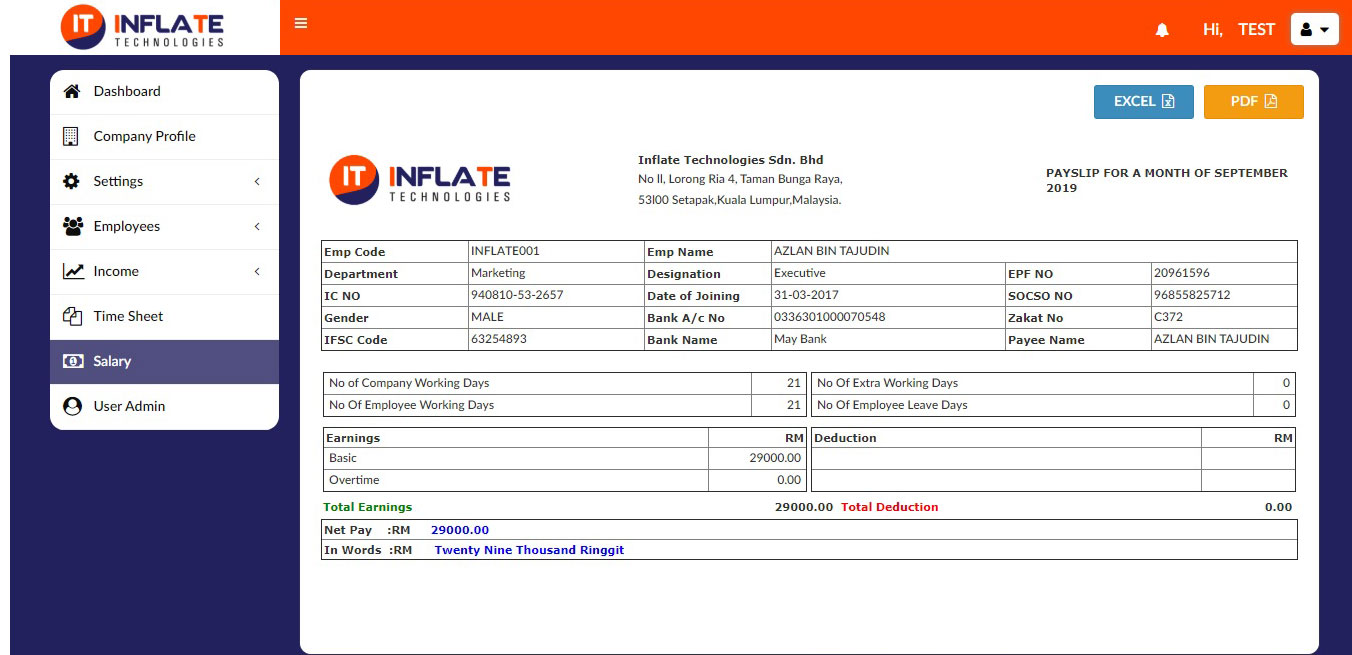Open the notification bell
1352x655 pixels.
(1162, 30)
